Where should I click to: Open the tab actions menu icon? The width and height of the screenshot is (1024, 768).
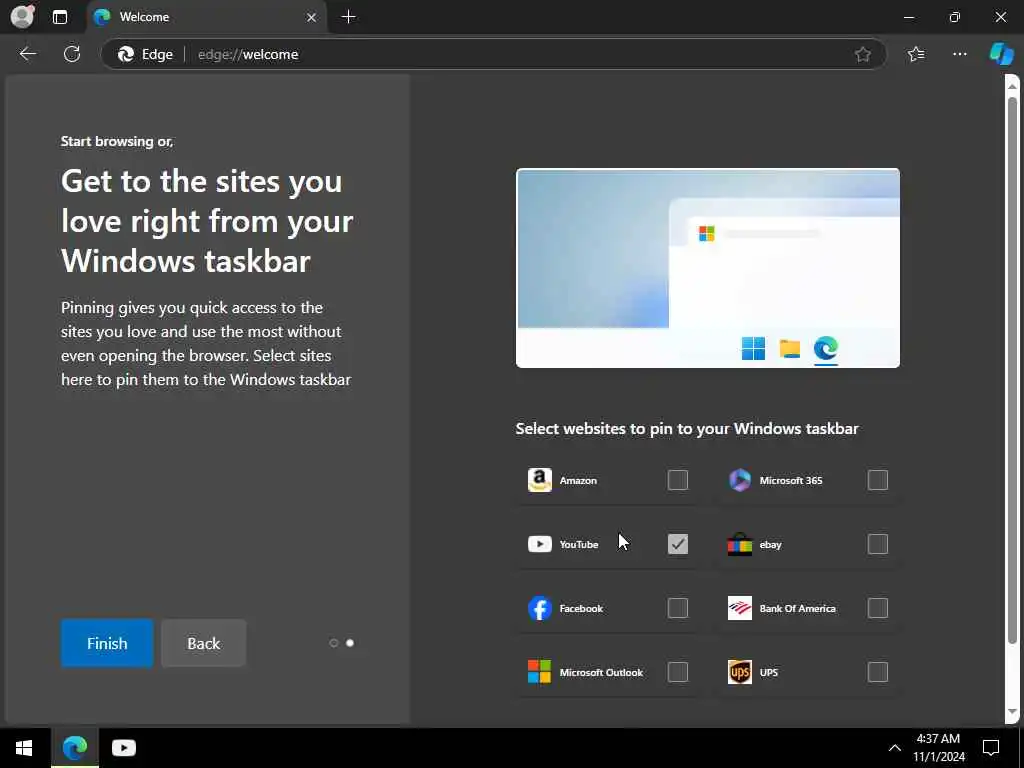60,17
